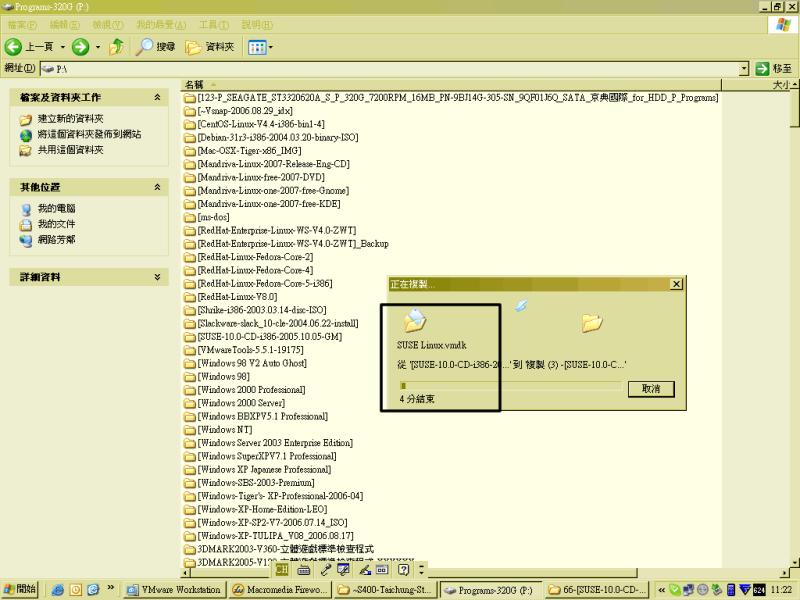Click the IME help question mark icon
The height and width of the screenshot is (600, 800).
[x=404, y=569]
